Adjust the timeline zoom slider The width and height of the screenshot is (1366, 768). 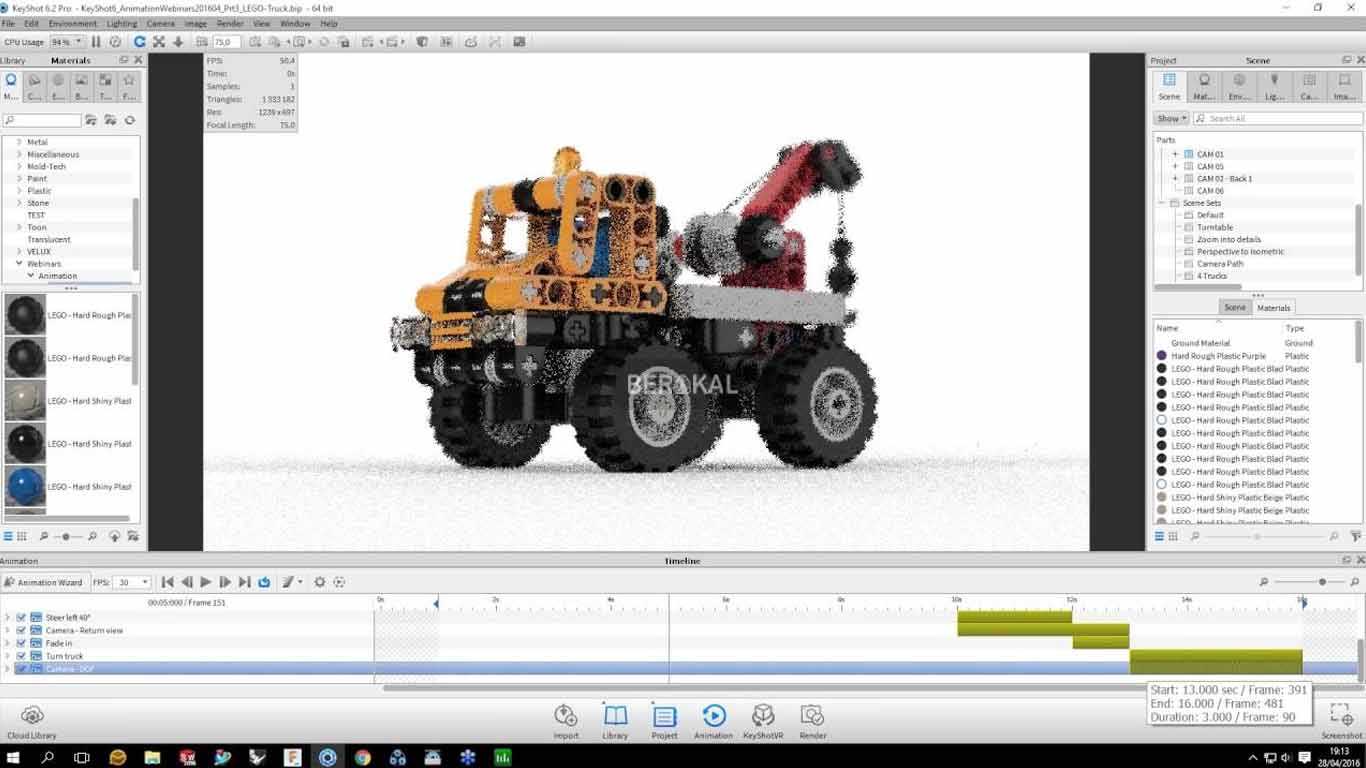click(1322, 582)
